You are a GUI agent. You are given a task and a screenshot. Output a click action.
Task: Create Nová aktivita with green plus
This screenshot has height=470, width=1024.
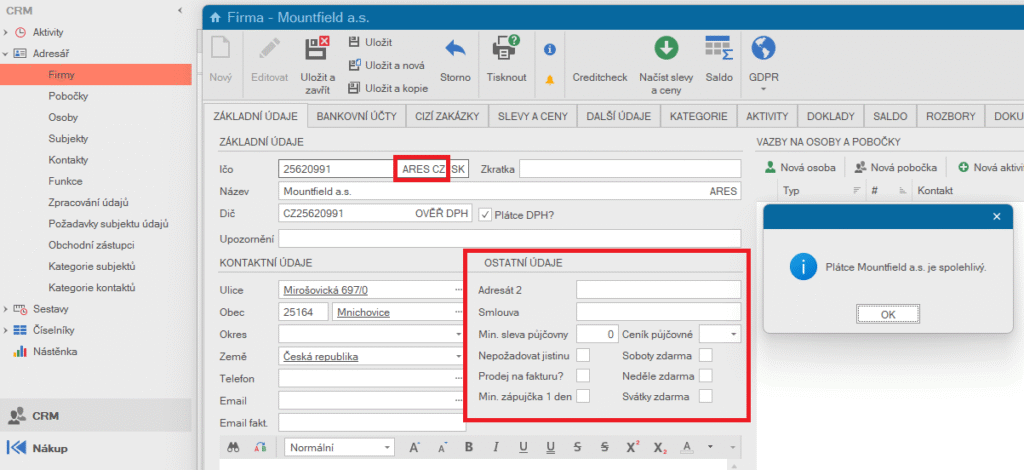(x=990, y=168)
